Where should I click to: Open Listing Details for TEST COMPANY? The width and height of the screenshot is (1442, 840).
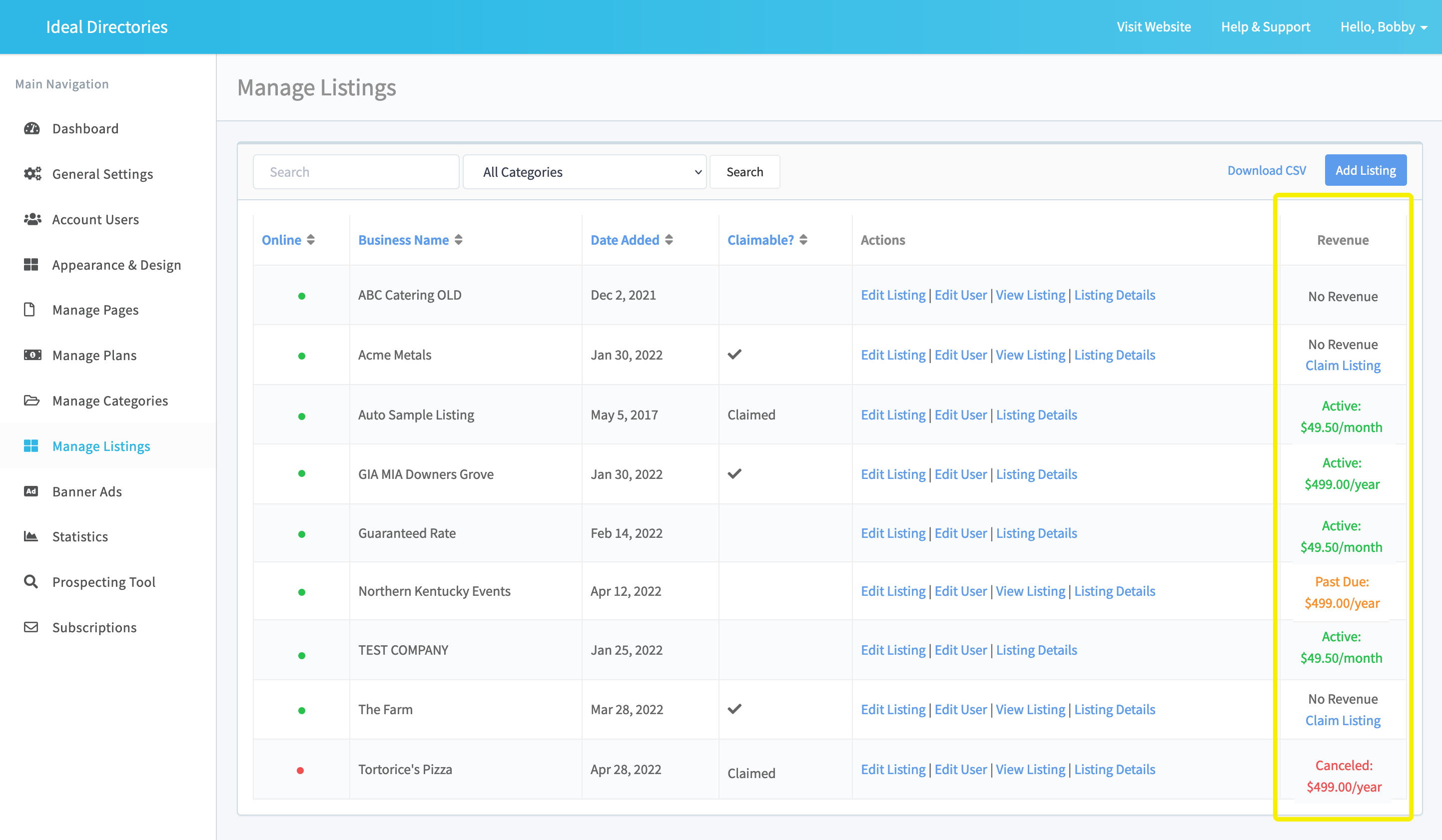[x=1036, y=650]
